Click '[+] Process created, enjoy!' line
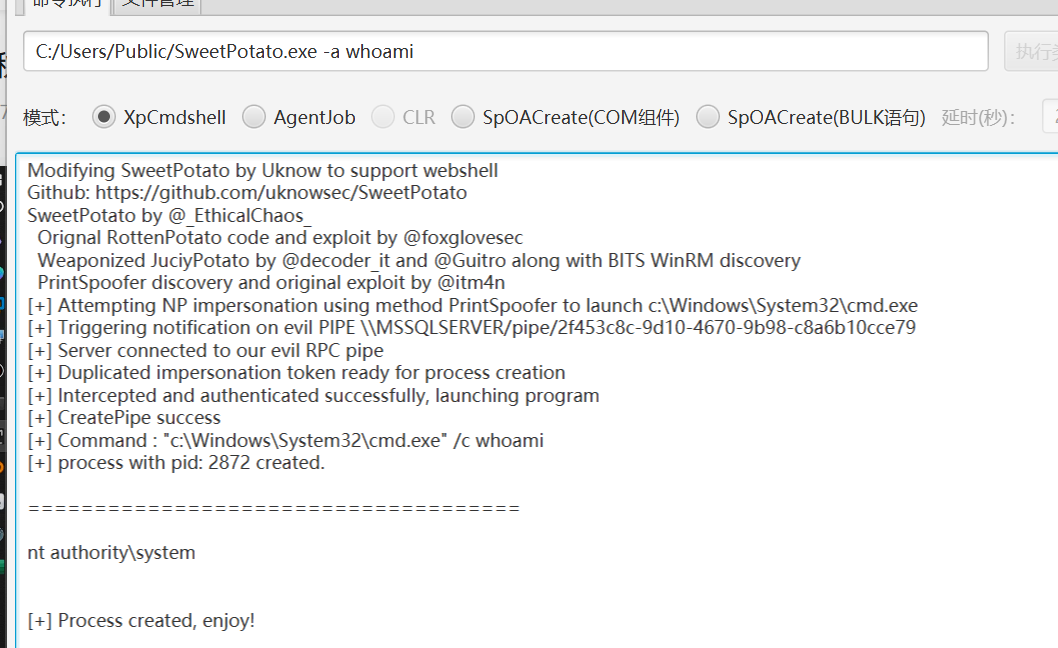1058x648 pixels. click(x=141, y=620)
